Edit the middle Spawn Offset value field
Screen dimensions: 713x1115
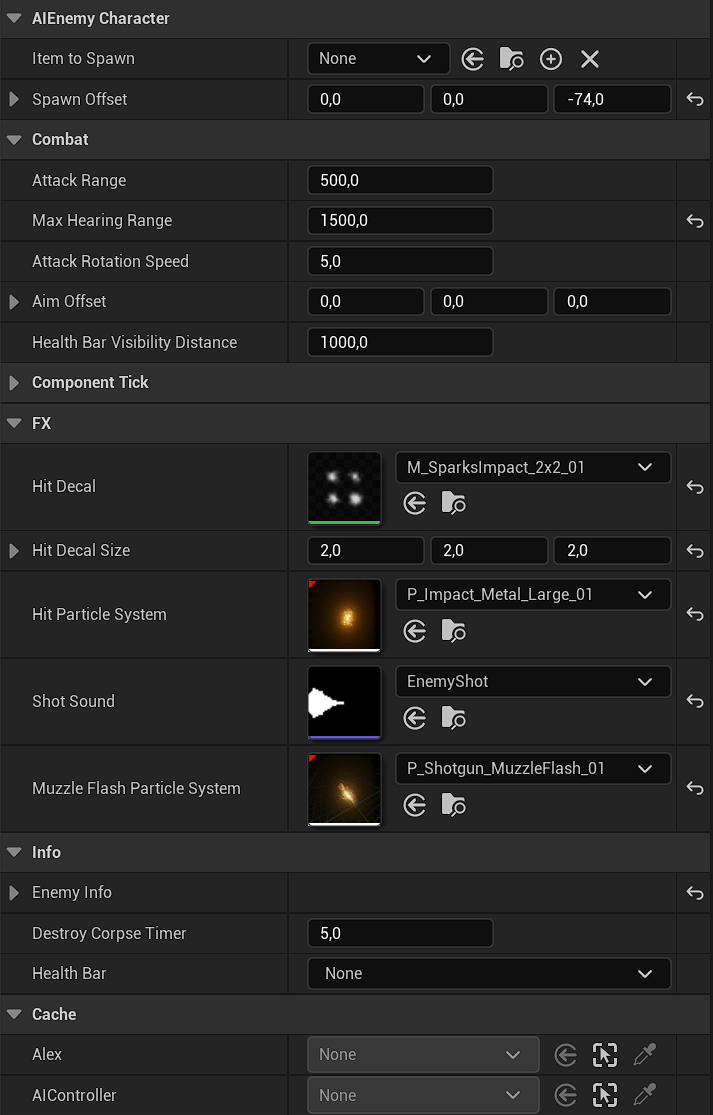[489, 100]
